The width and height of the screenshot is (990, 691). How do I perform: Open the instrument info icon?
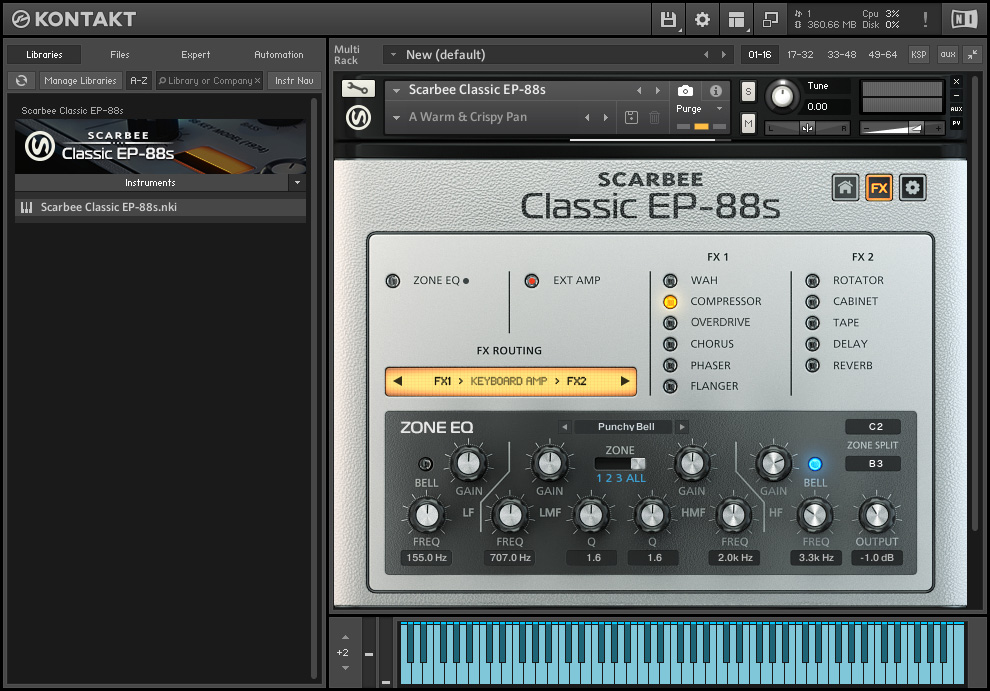(716, 90)
